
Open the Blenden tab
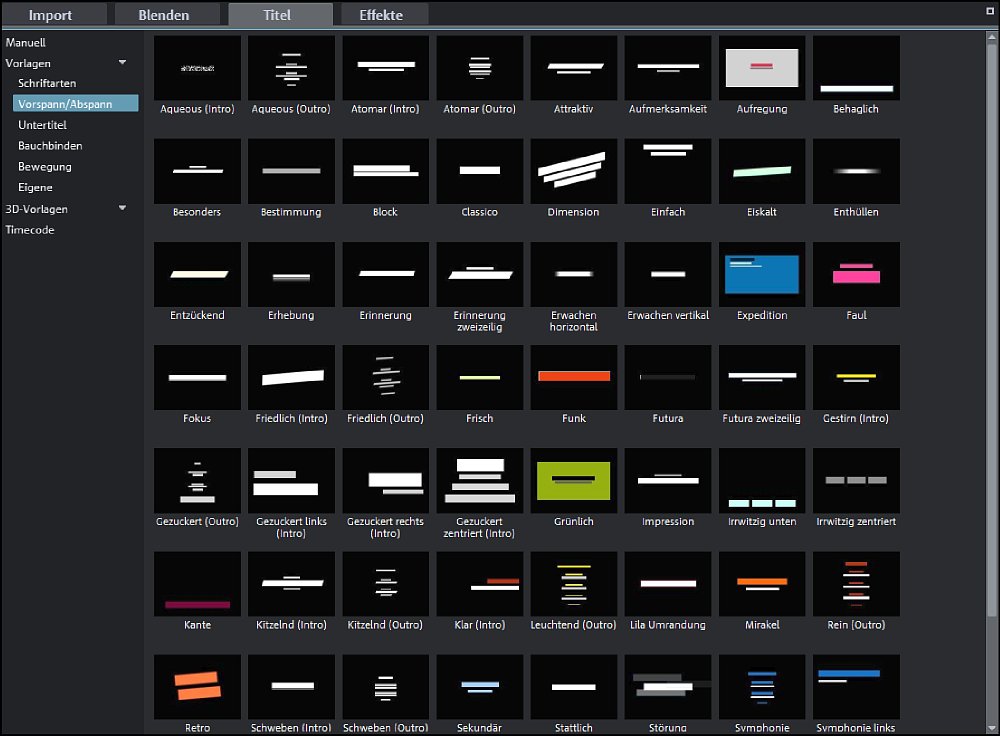click(x=163, y=15)
